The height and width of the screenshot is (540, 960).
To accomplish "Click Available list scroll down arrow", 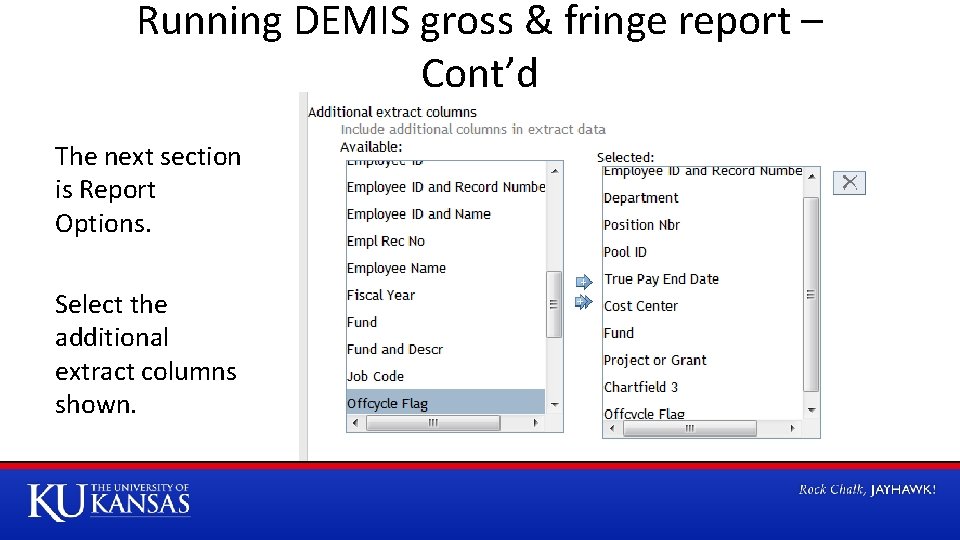I will point(554,404).
